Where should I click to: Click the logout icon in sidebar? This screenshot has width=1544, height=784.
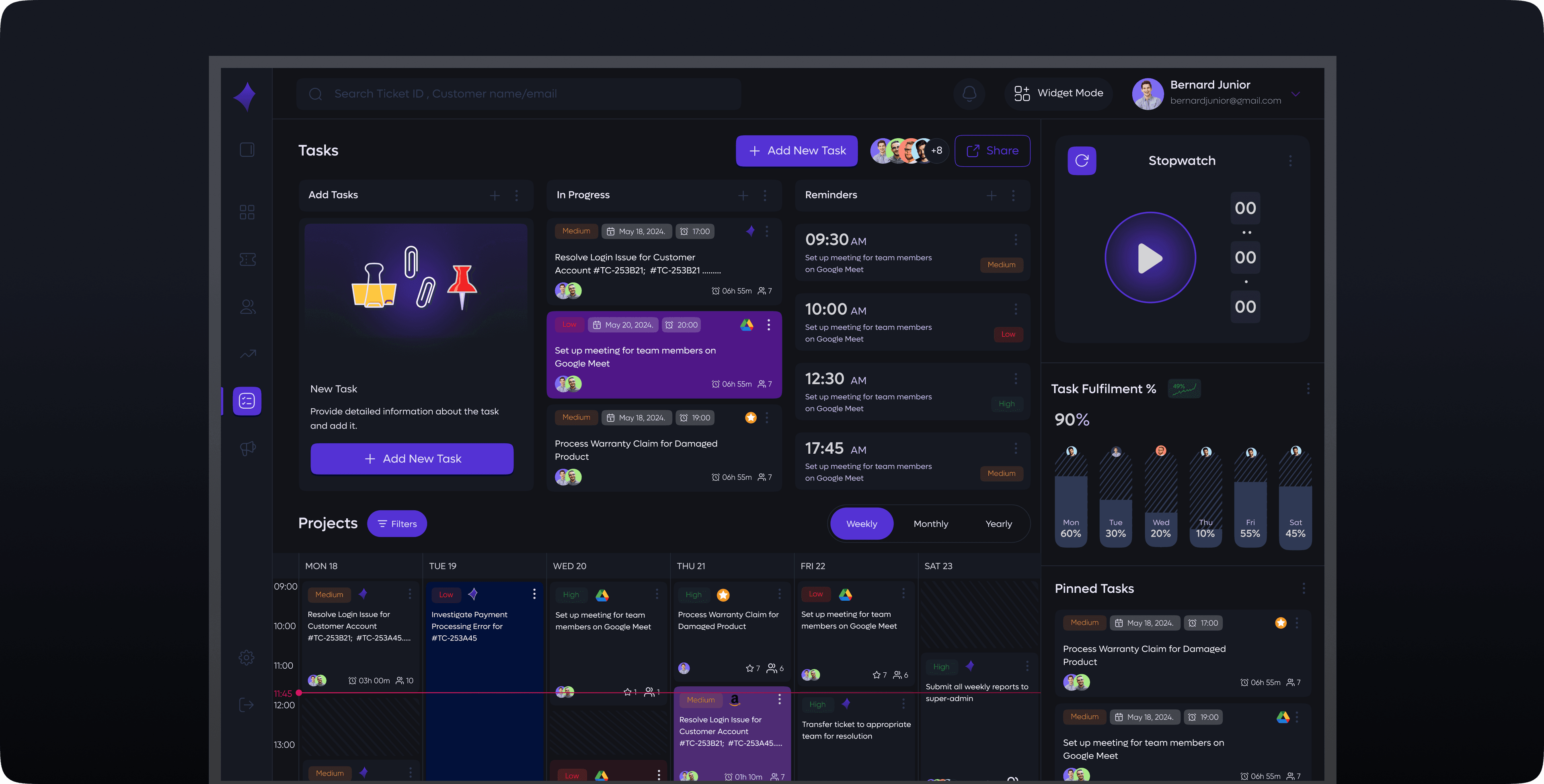pos(246,704)
